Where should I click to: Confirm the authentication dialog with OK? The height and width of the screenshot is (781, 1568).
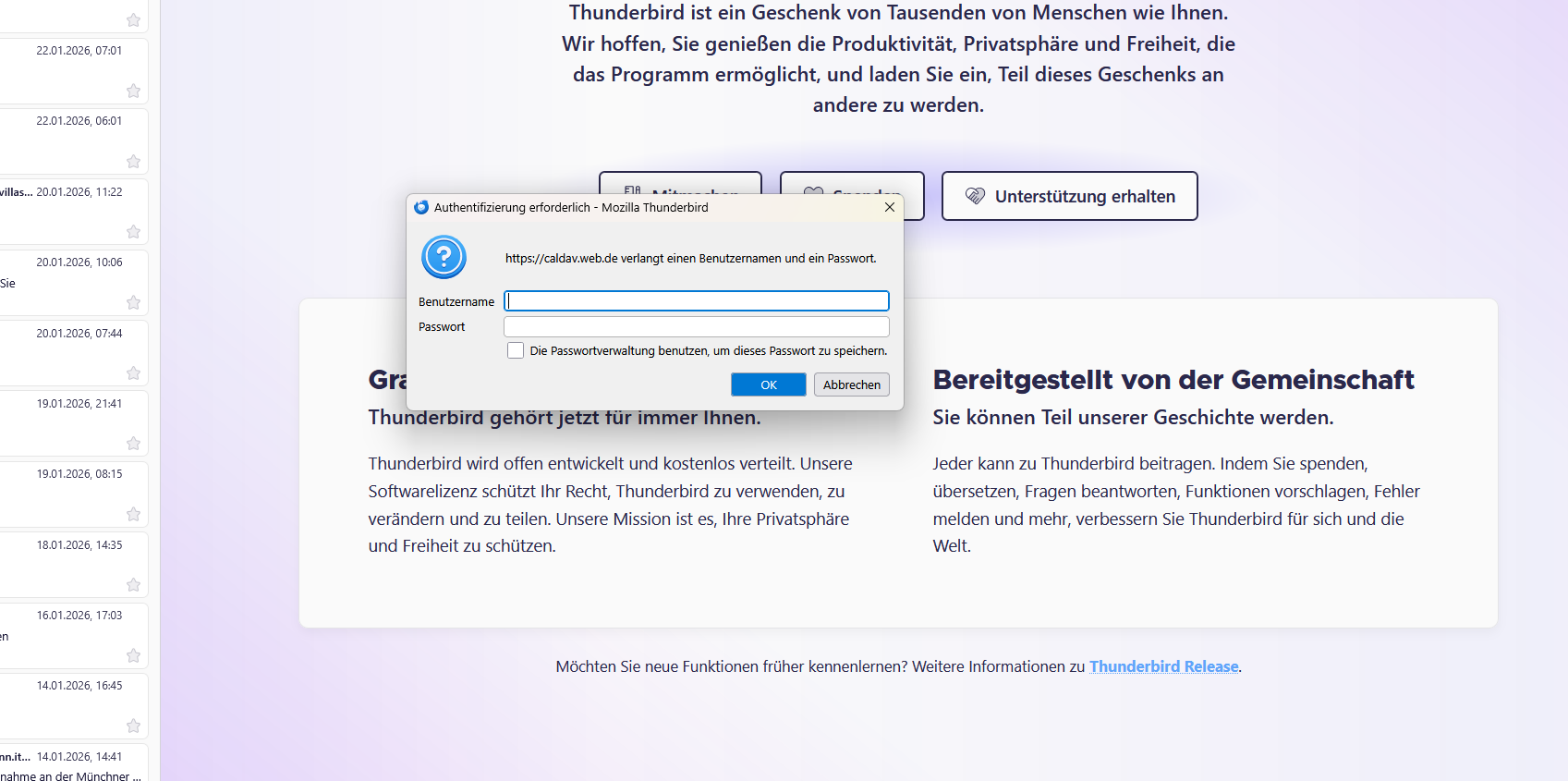coord(769,384)
